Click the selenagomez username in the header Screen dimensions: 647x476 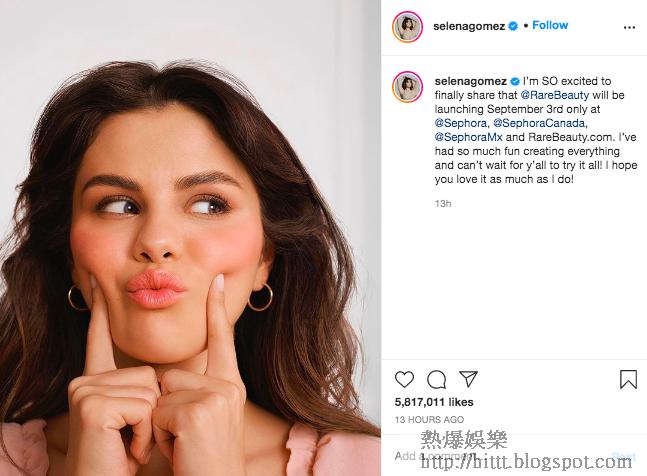[469, 26]
